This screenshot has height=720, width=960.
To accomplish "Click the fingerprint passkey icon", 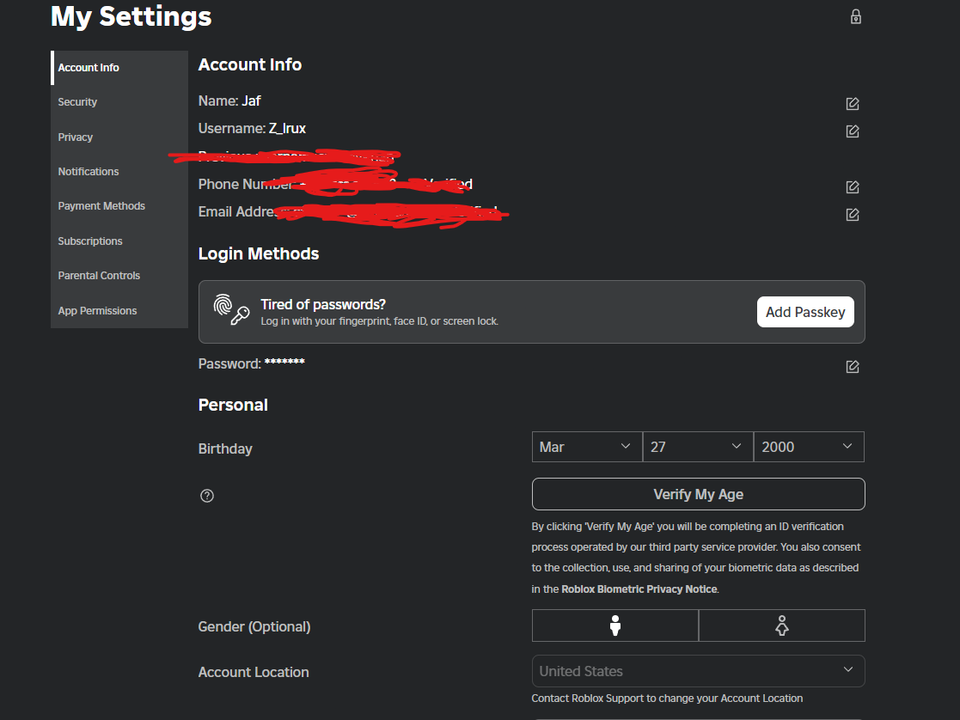I will 231,311.
